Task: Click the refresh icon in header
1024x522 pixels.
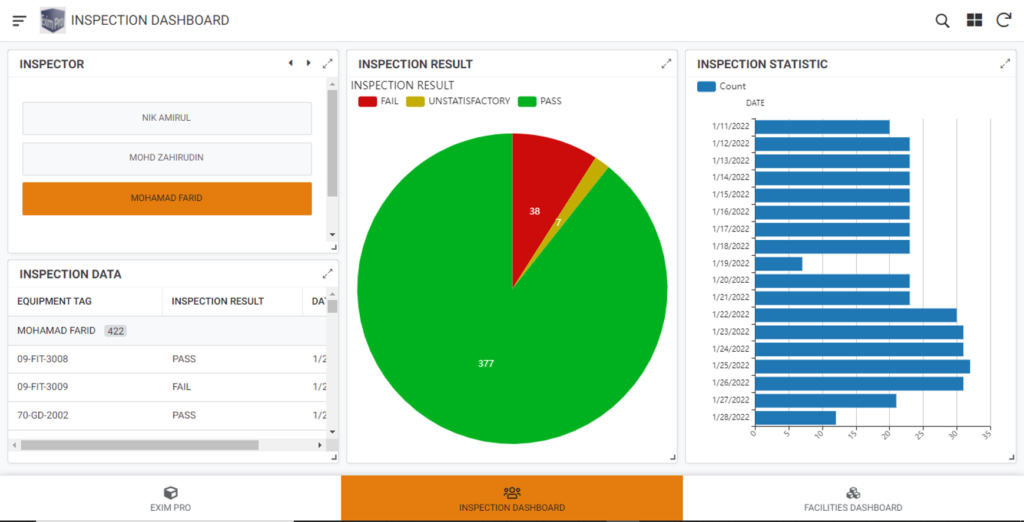Action: tap(1004, 20)
